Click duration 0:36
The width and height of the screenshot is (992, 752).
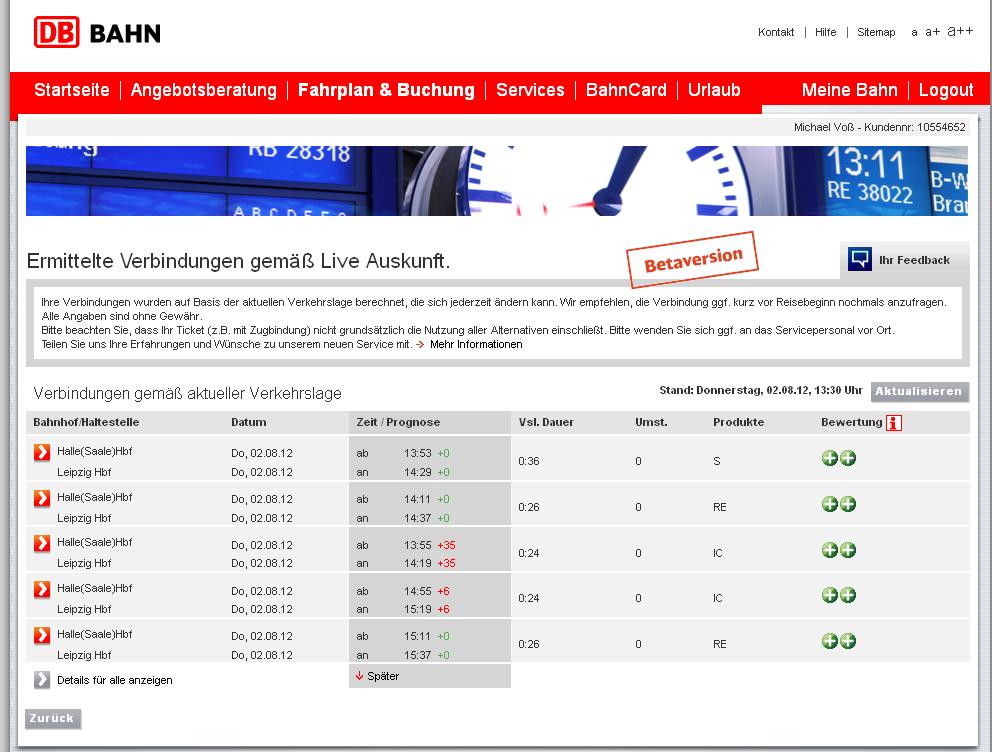(x=529, y=462)
